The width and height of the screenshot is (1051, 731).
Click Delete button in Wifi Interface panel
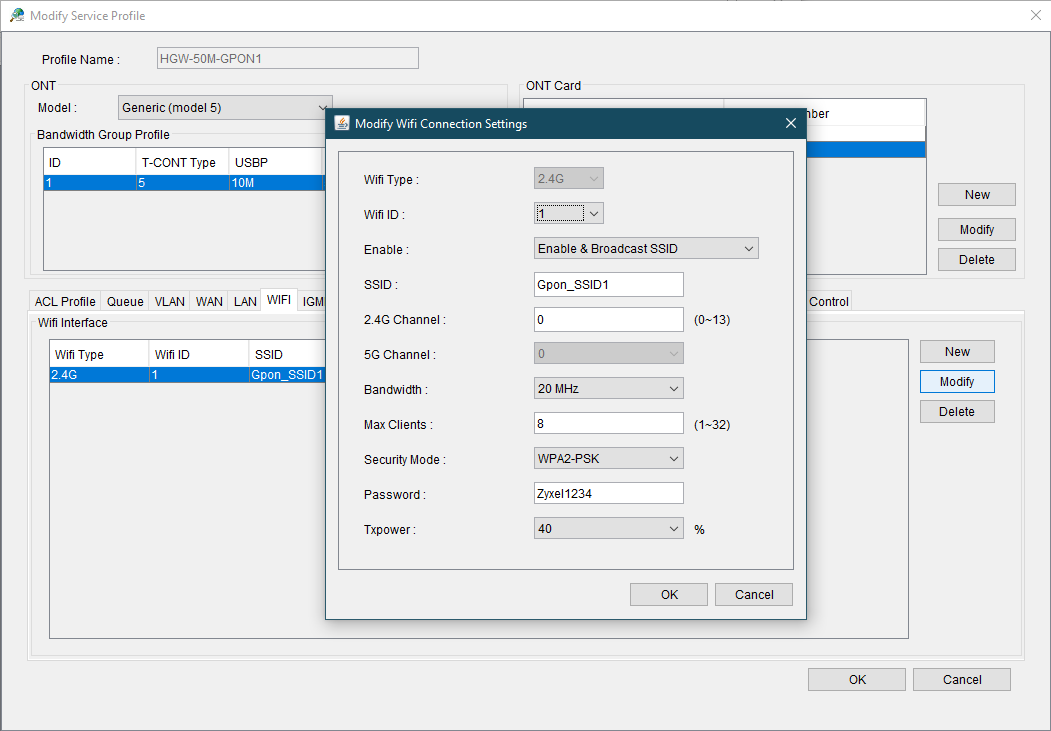click(957, 411)
